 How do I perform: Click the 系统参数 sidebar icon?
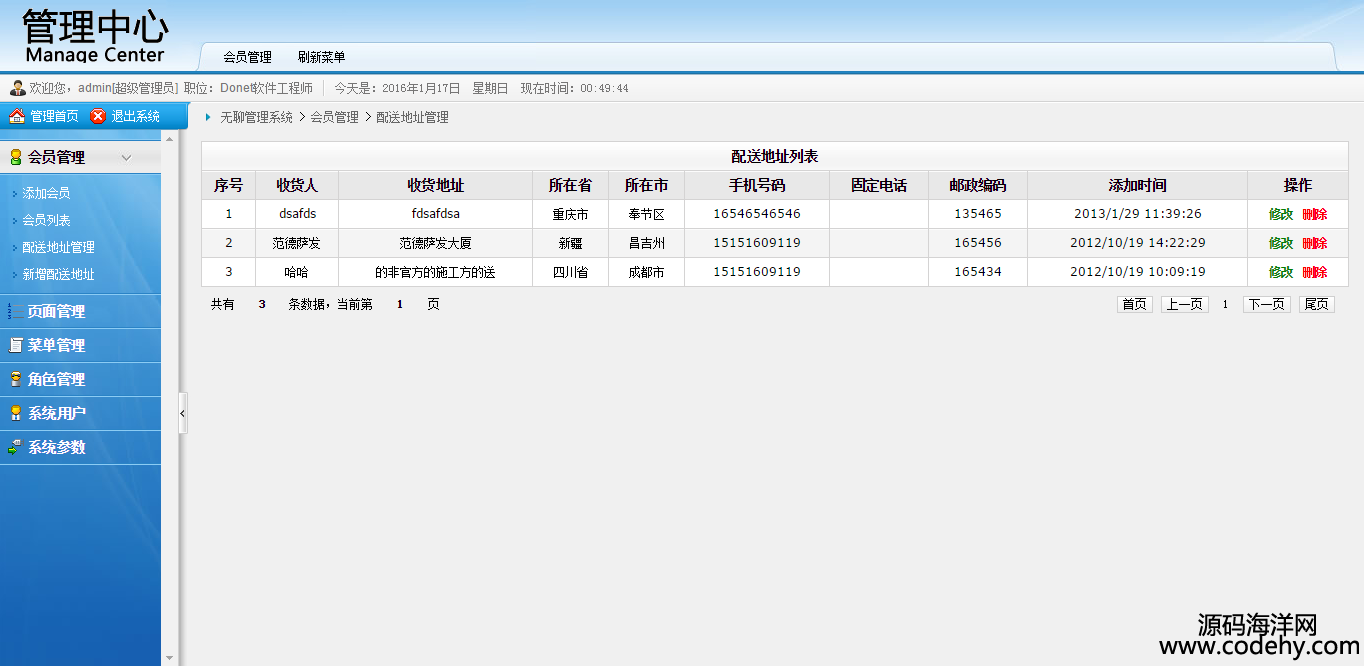tap(15, 447)
